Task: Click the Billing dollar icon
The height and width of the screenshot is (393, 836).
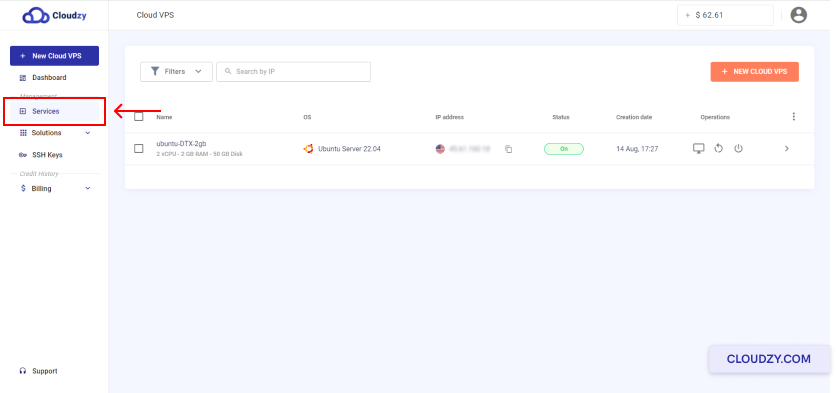Action: point(23,188)
